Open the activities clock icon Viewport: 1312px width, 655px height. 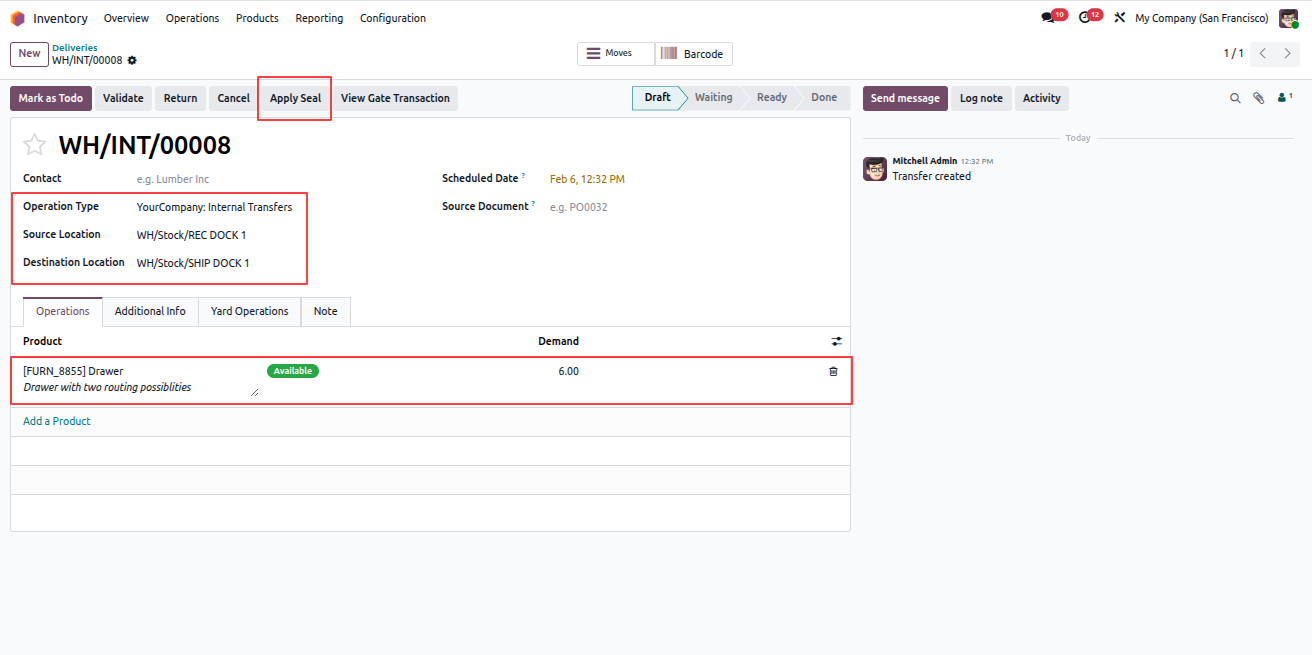1084,18
